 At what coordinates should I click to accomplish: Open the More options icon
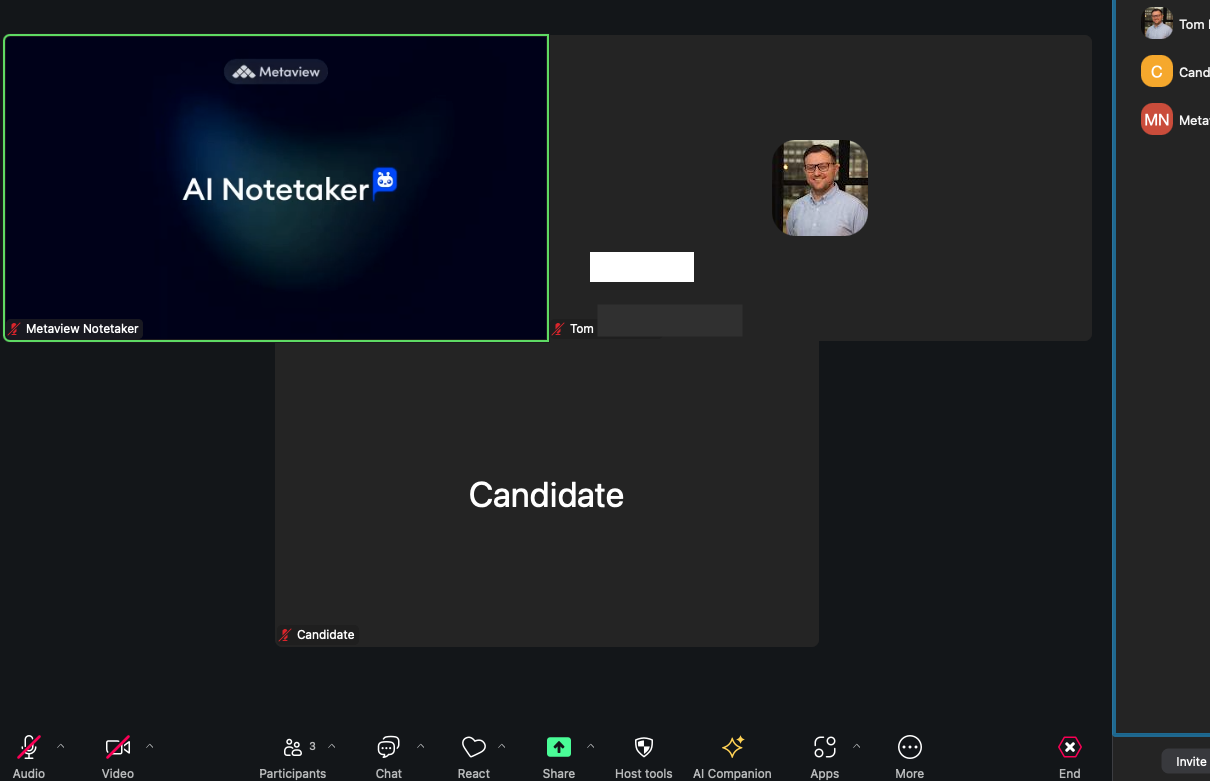[x=909, y=747]
